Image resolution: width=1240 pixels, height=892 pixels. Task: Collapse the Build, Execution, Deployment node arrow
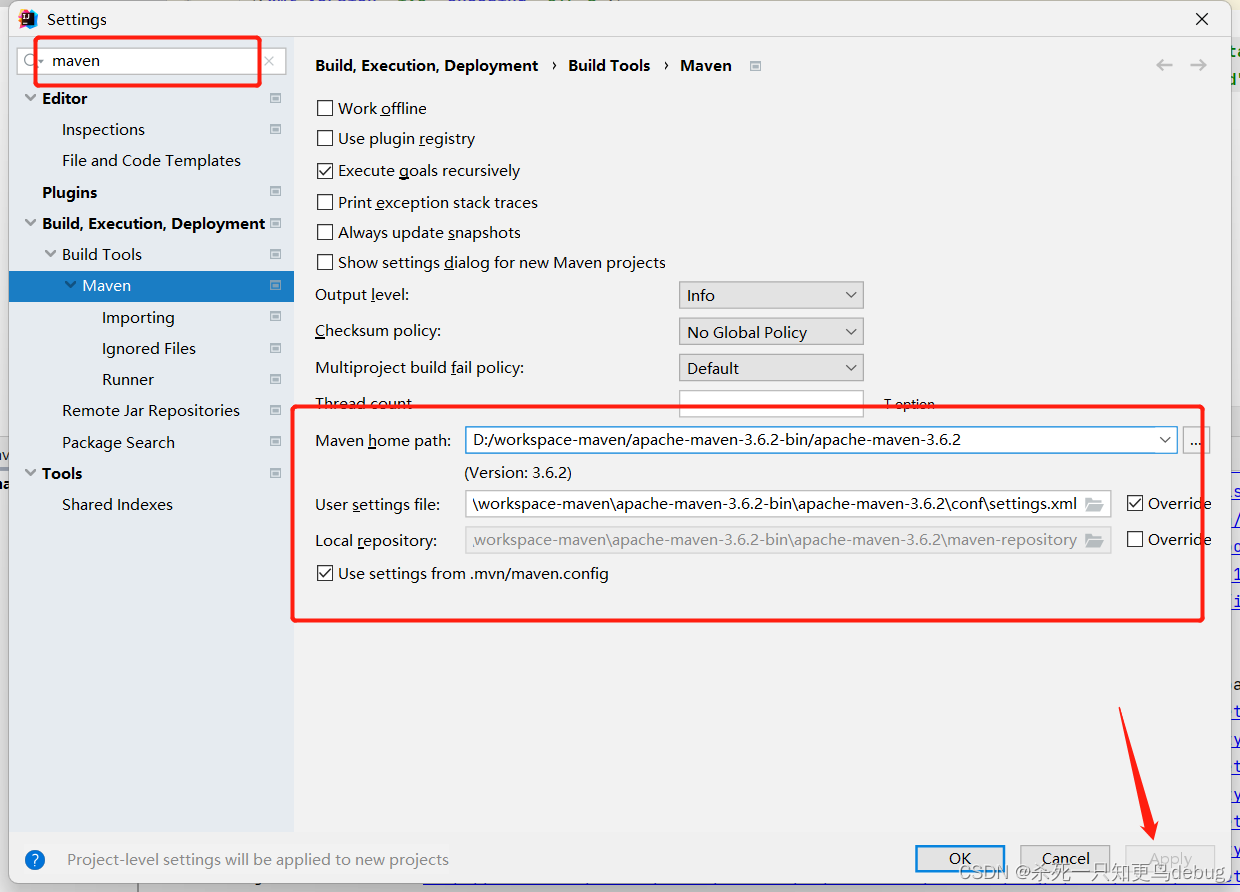[x=30, y=223]
